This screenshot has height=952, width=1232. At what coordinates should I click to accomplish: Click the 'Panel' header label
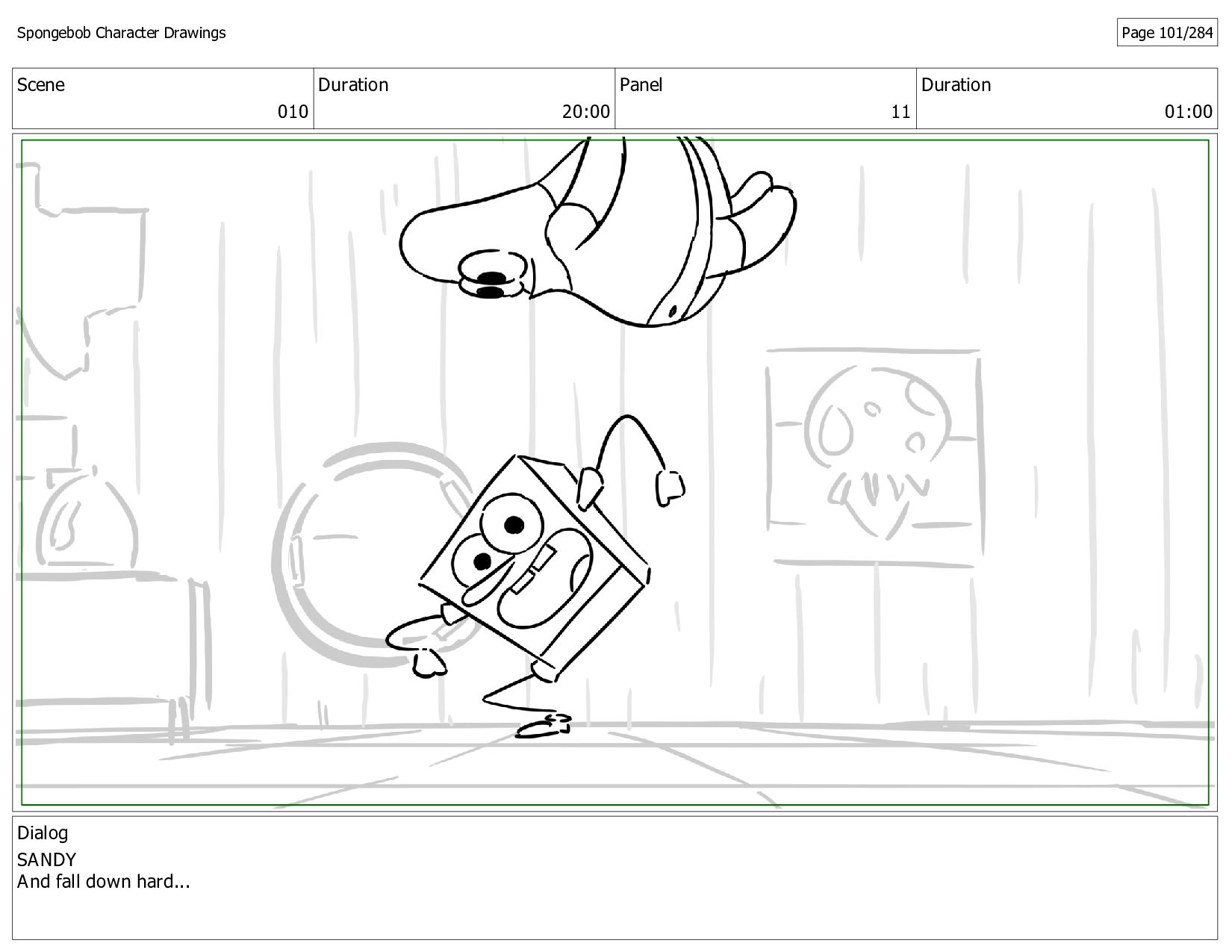(x=641, y=85)
